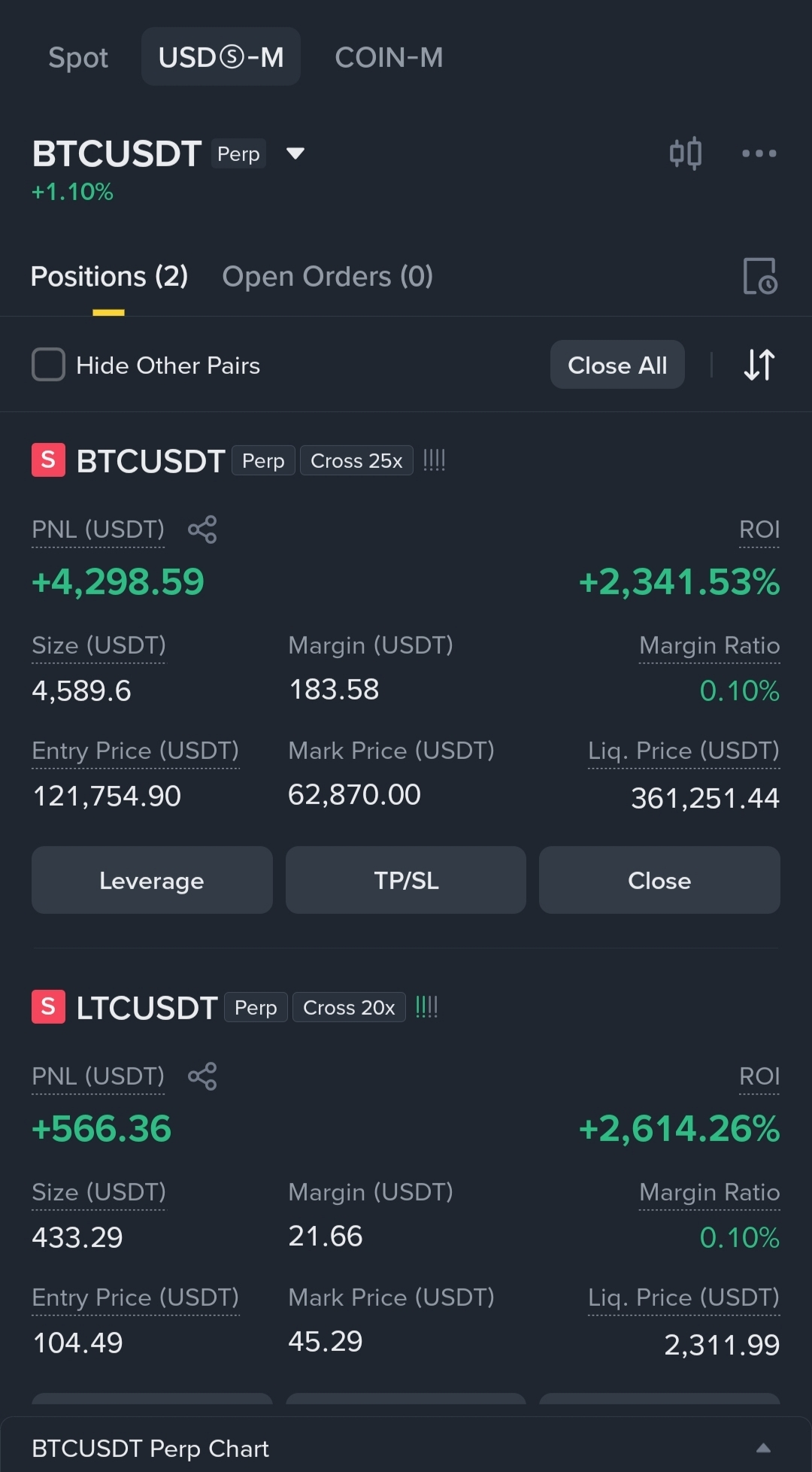Screen dimensions: 812x1472
Task: Share the BTCUSDT position PNL
Action: pyautogui.click(x=202, y=530)
